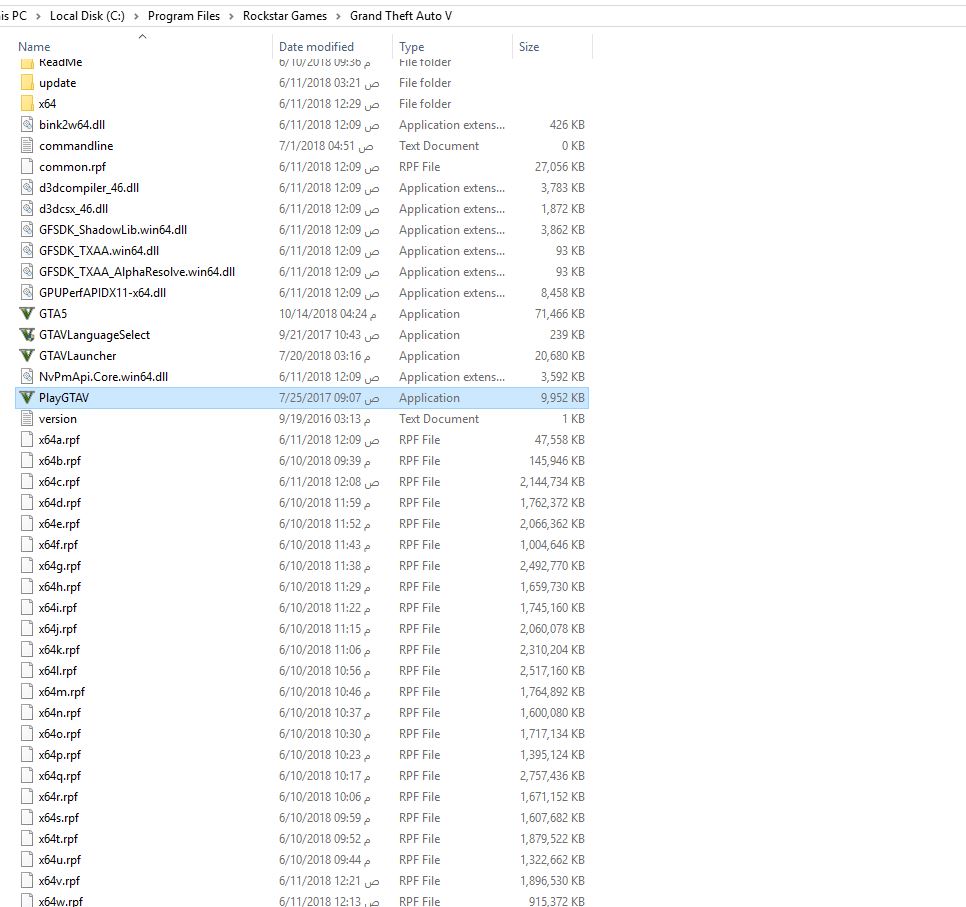This screenshot has width=966, height=907.
Task: Expand the chevron after Program Files
Action: (x=231, y=17)
